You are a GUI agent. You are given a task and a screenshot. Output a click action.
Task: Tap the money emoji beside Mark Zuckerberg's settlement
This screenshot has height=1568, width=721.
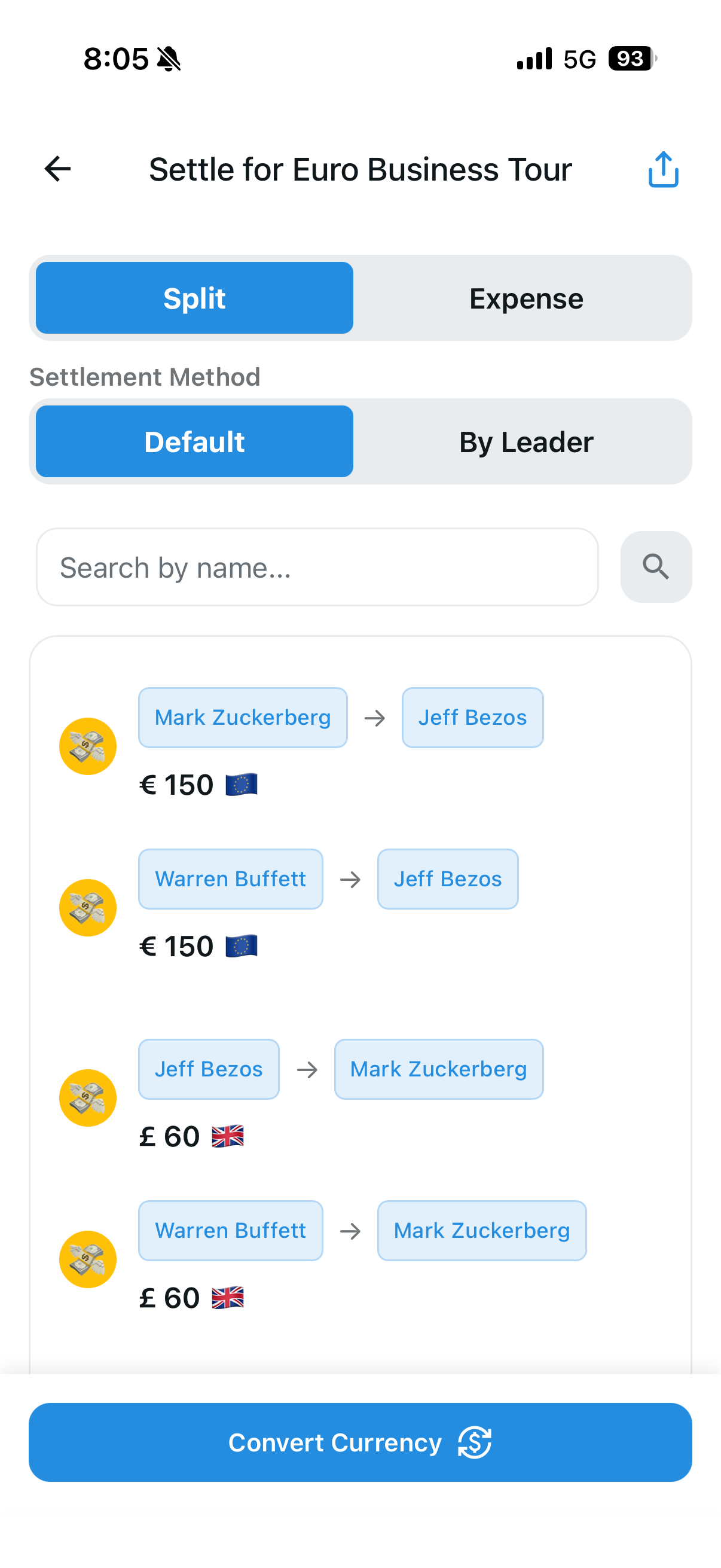click(x=88, y=746)
